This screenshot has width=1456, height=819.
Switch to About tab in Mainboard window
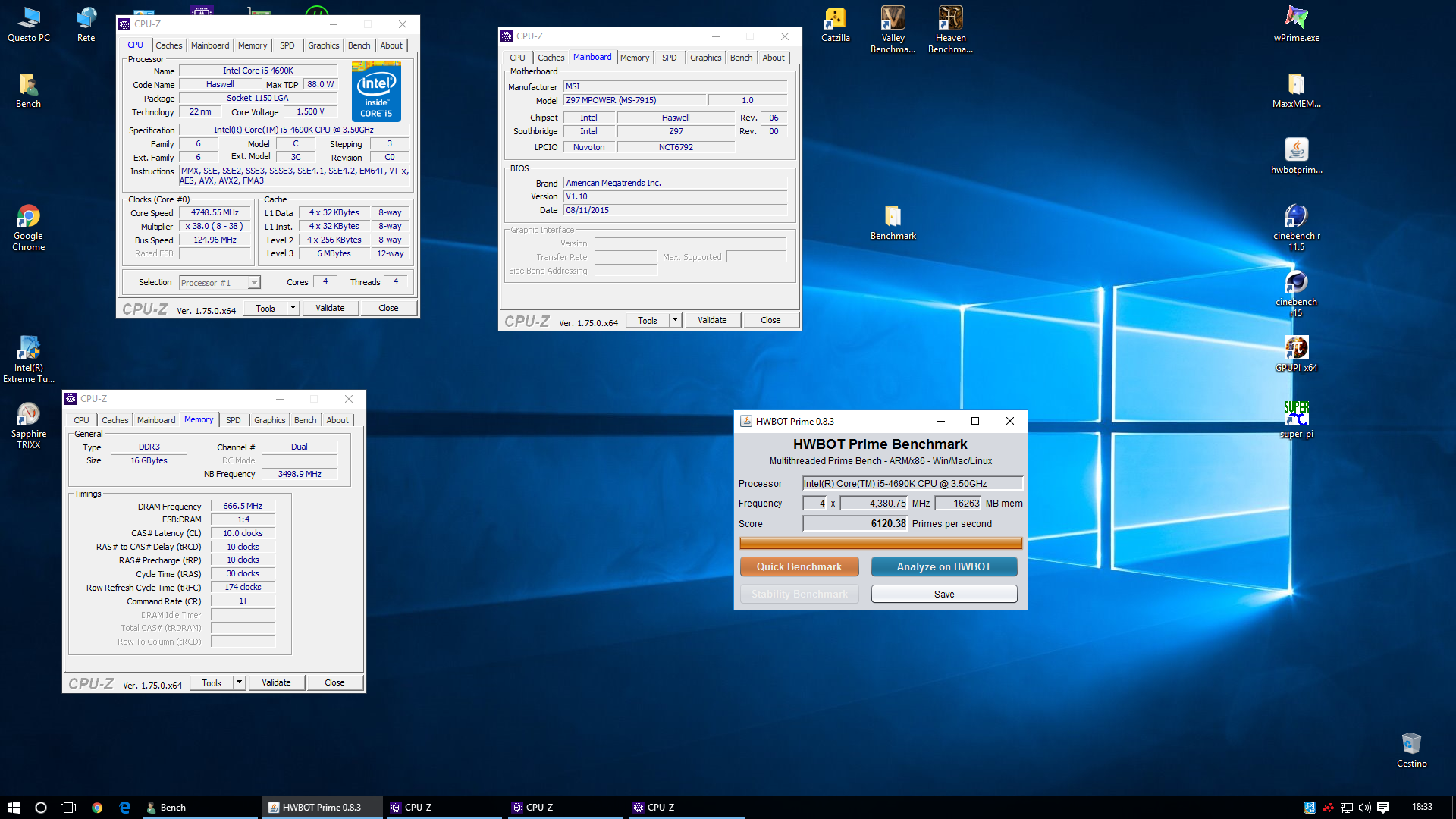[x=773, y=58]
